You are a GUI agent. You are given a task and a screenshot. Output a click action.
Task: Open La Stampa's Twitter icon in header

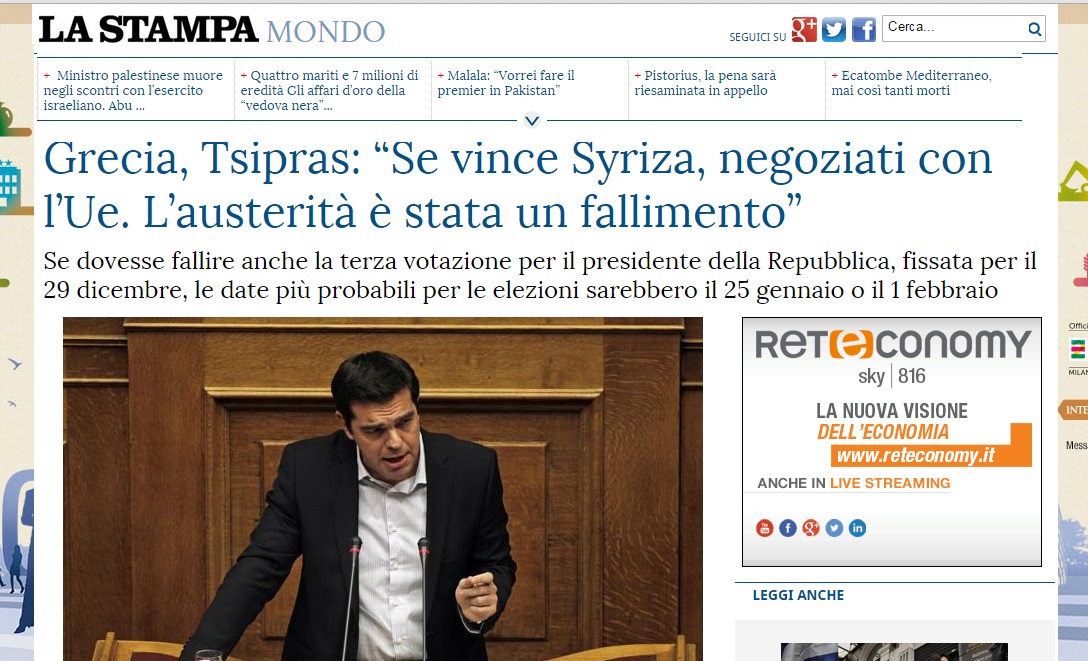coord(834,29)
